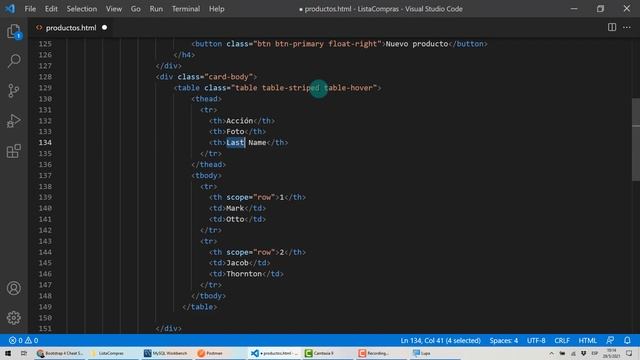
Task: Change indentation via Spaces: 4
Action: click(504, 340)
